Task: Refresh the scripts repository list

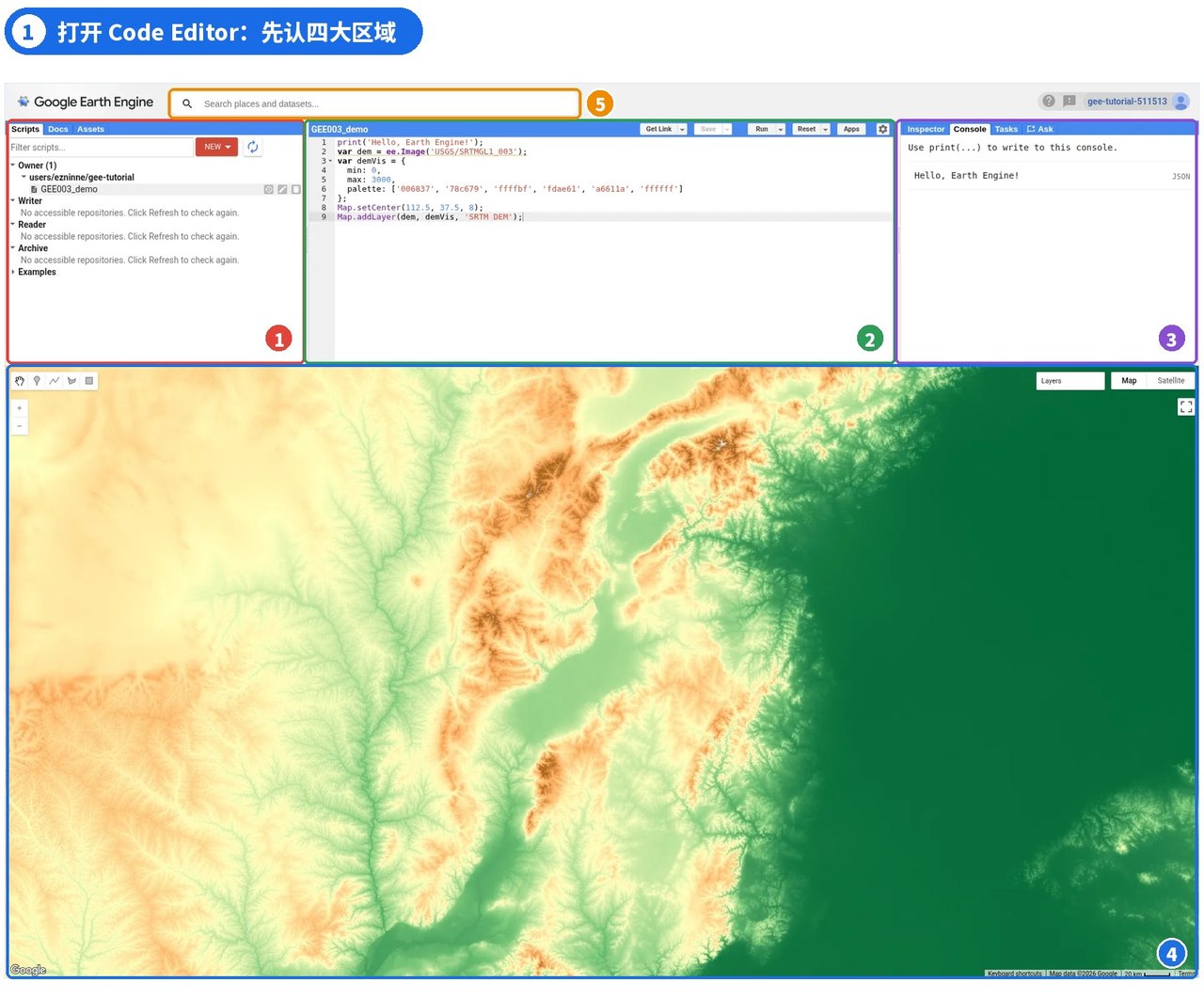Action: [x=253, y=147]
